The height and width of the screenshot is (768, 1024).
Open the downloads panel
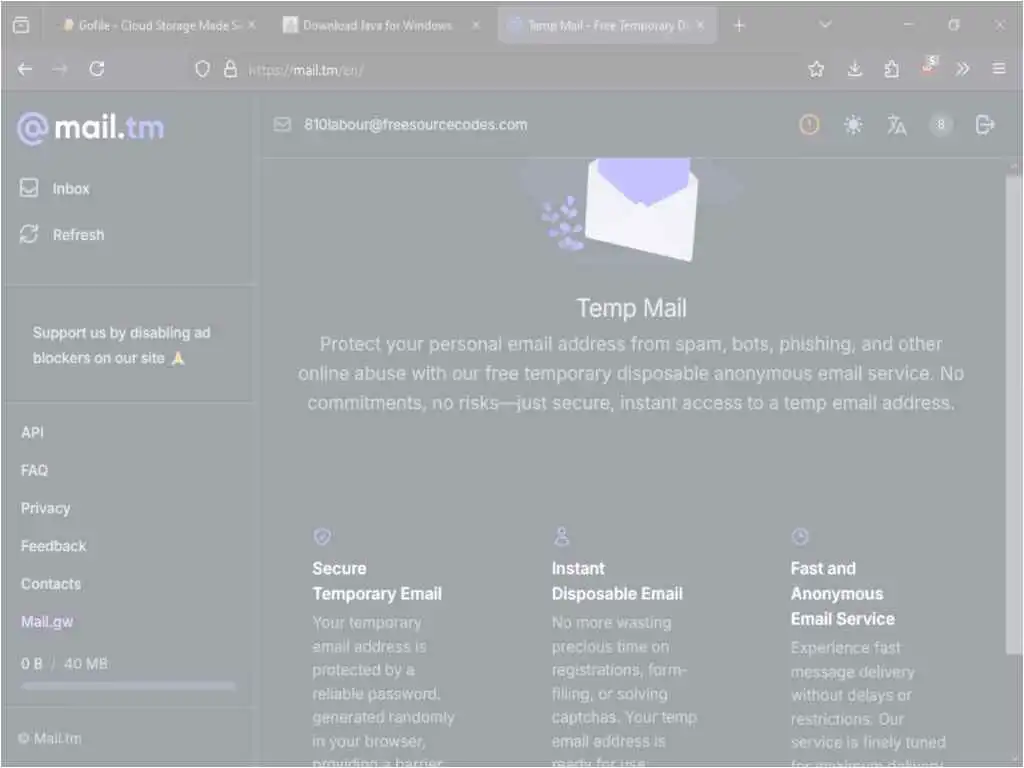(854, 69)
